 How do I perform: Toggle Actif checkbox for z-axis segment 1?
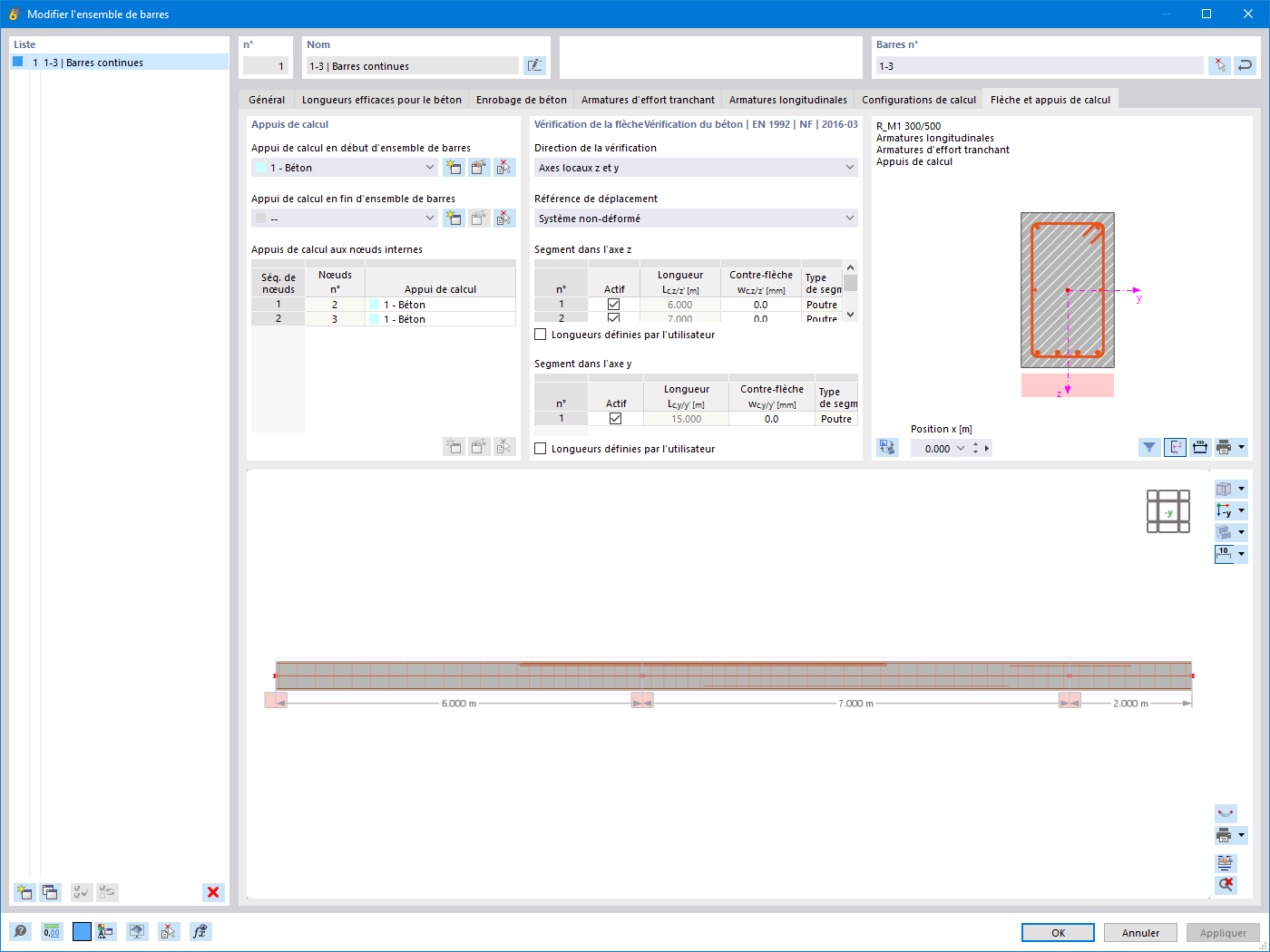tap(614, 305)
